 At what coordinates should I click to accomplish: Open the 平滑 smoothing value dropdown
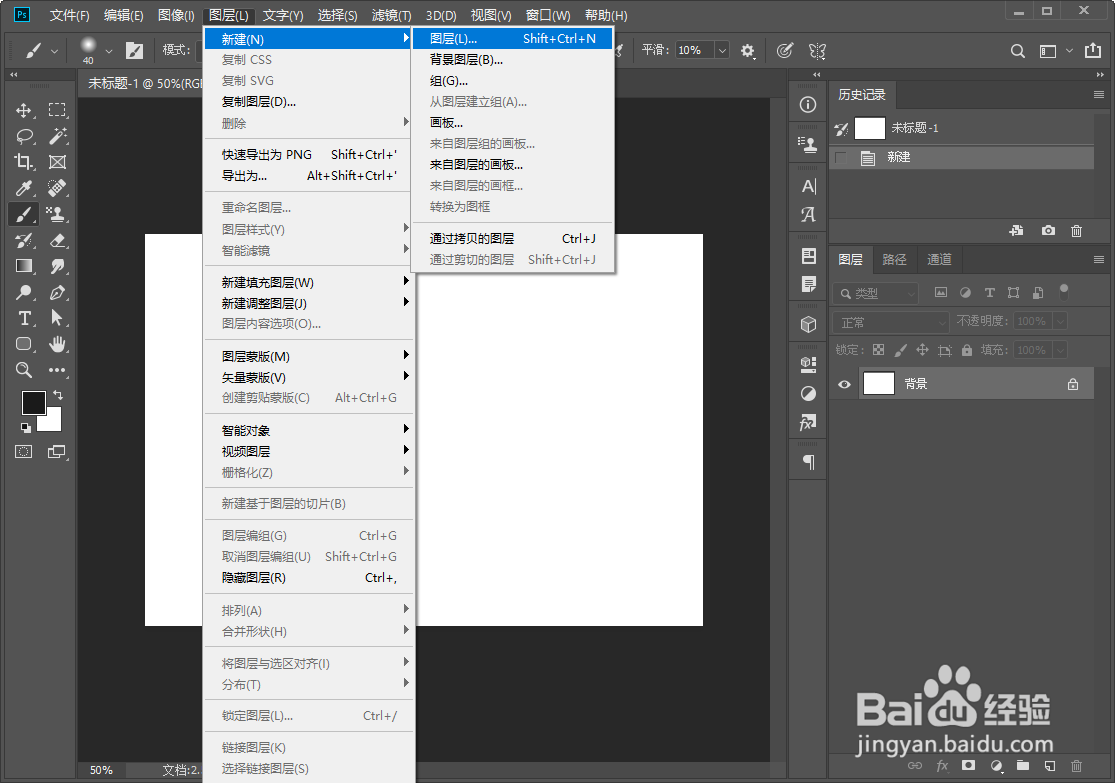click(x=722, y=50)
